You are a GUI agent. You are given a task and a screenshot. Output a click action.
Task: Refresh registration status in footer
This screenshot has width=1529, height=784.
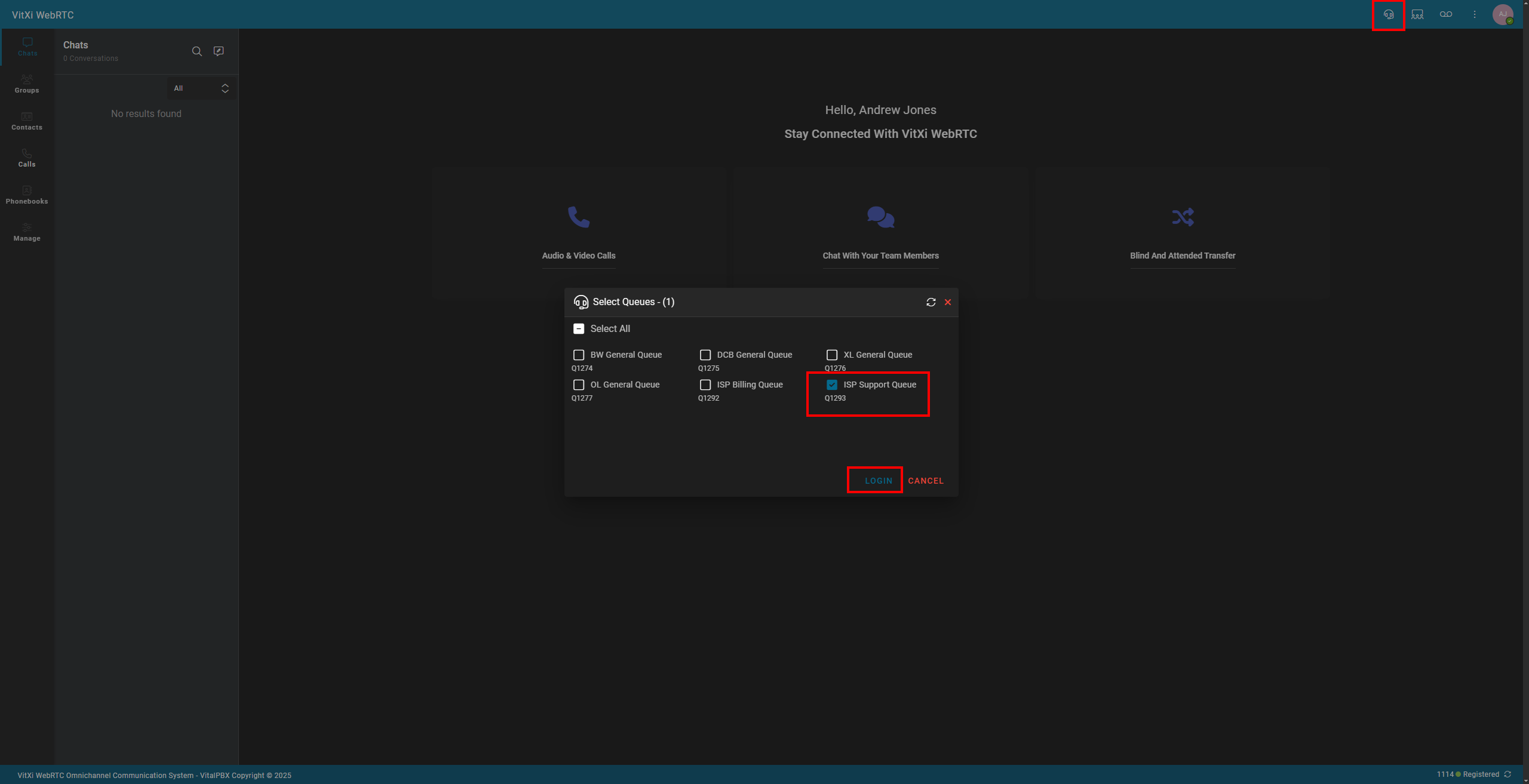1507,774
